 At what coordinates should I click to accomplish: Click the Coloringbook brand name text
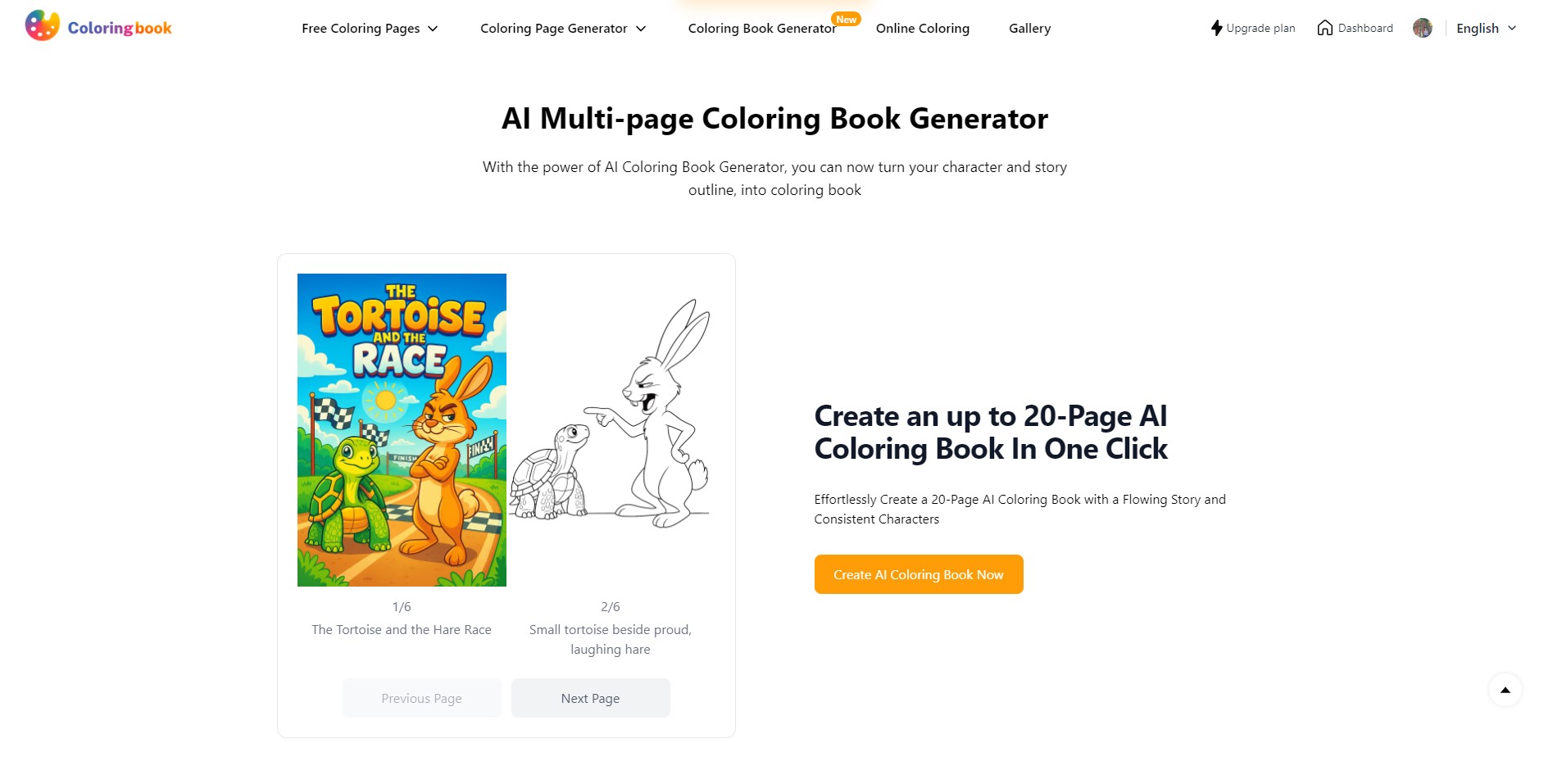(x=120, y=28)
